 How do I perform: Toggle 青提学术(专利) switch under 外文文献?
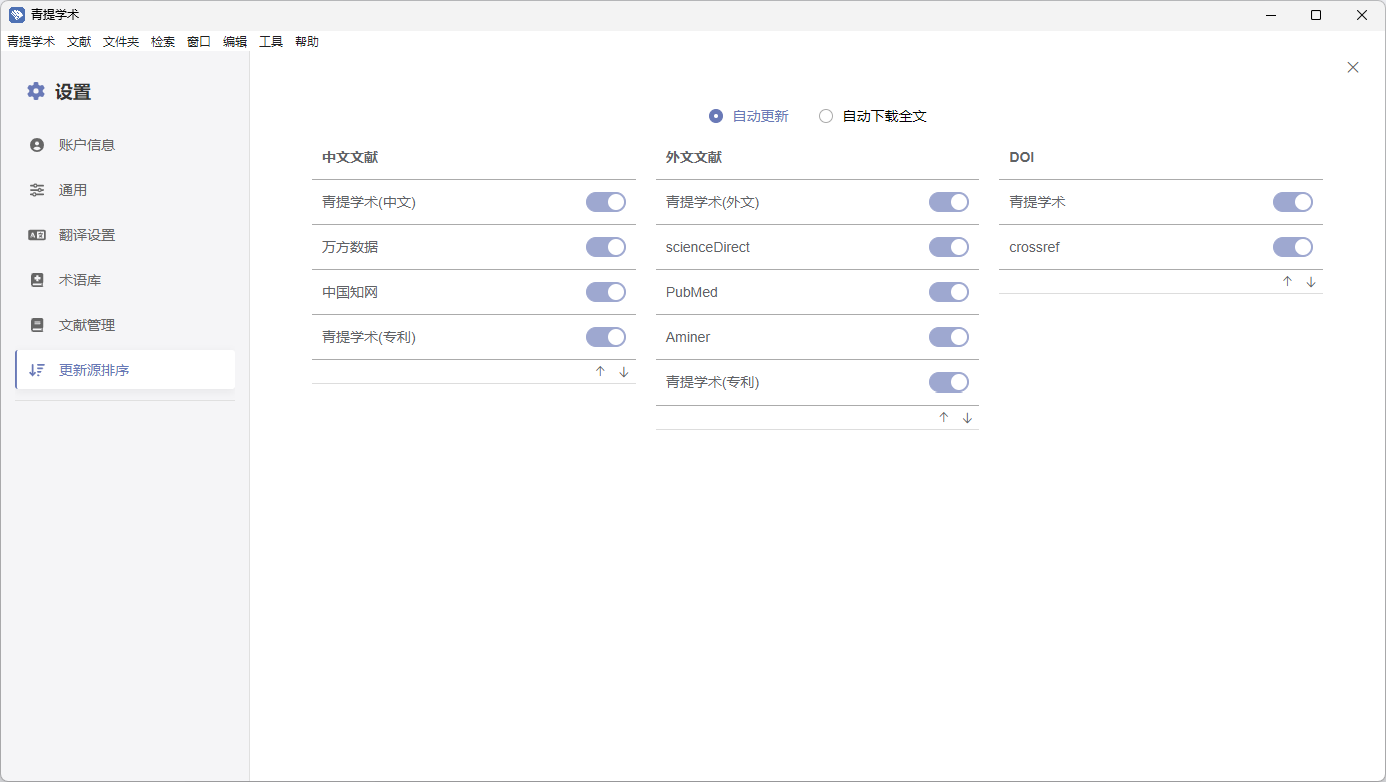tap(949, 382)
